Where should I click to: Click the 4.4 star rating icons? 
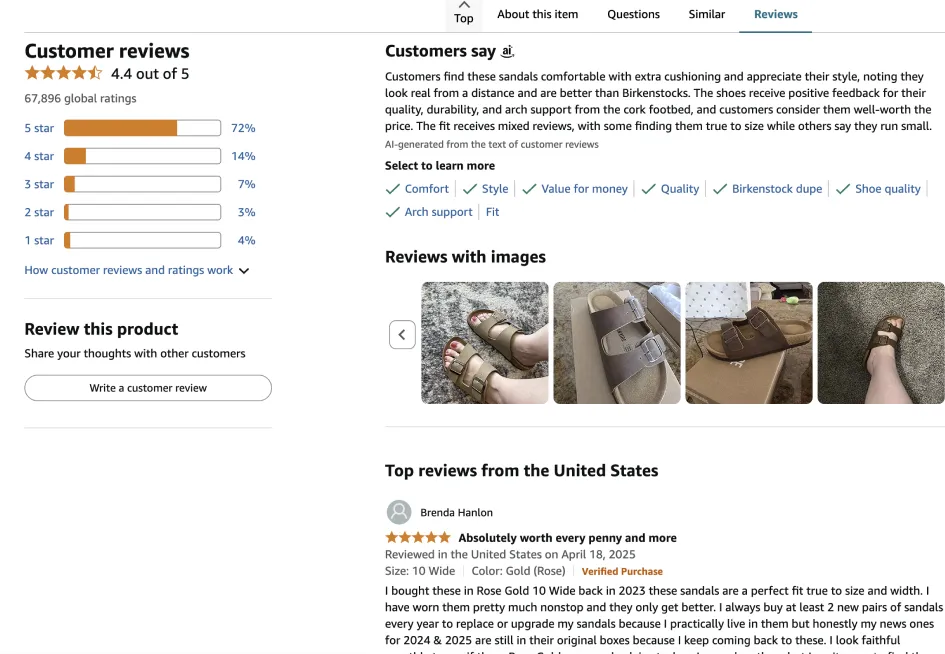[x=63, y=73]
